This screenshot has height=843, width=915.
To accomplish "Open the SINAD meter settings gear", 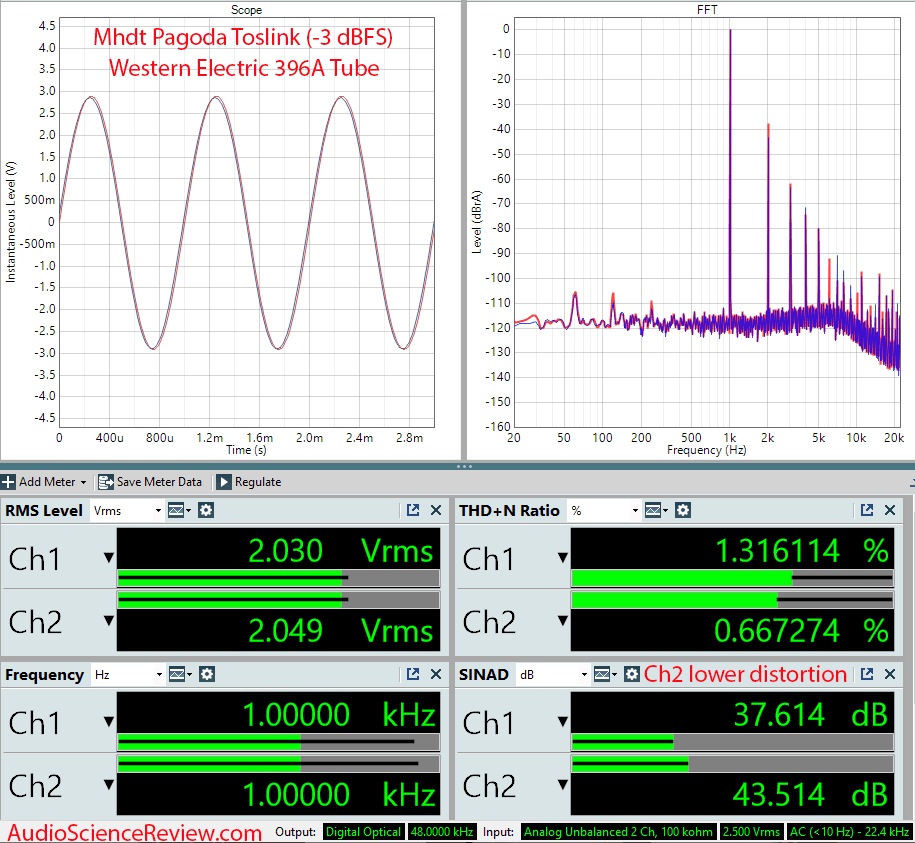I will tap(632, 674).
